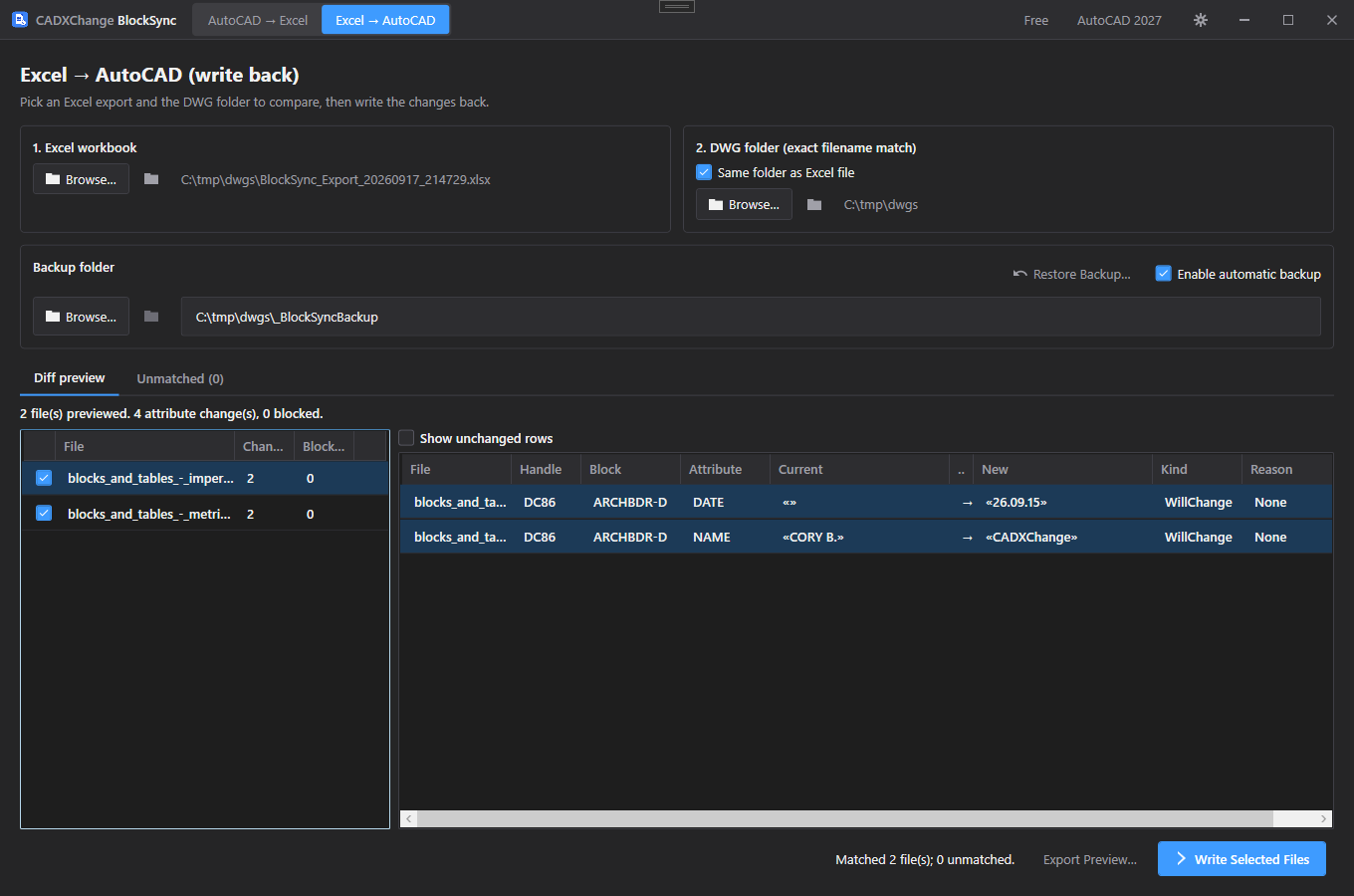Click the Matched 2 file(s) status text
This screenshot has height=896, width=1354.
pos(925,859)
